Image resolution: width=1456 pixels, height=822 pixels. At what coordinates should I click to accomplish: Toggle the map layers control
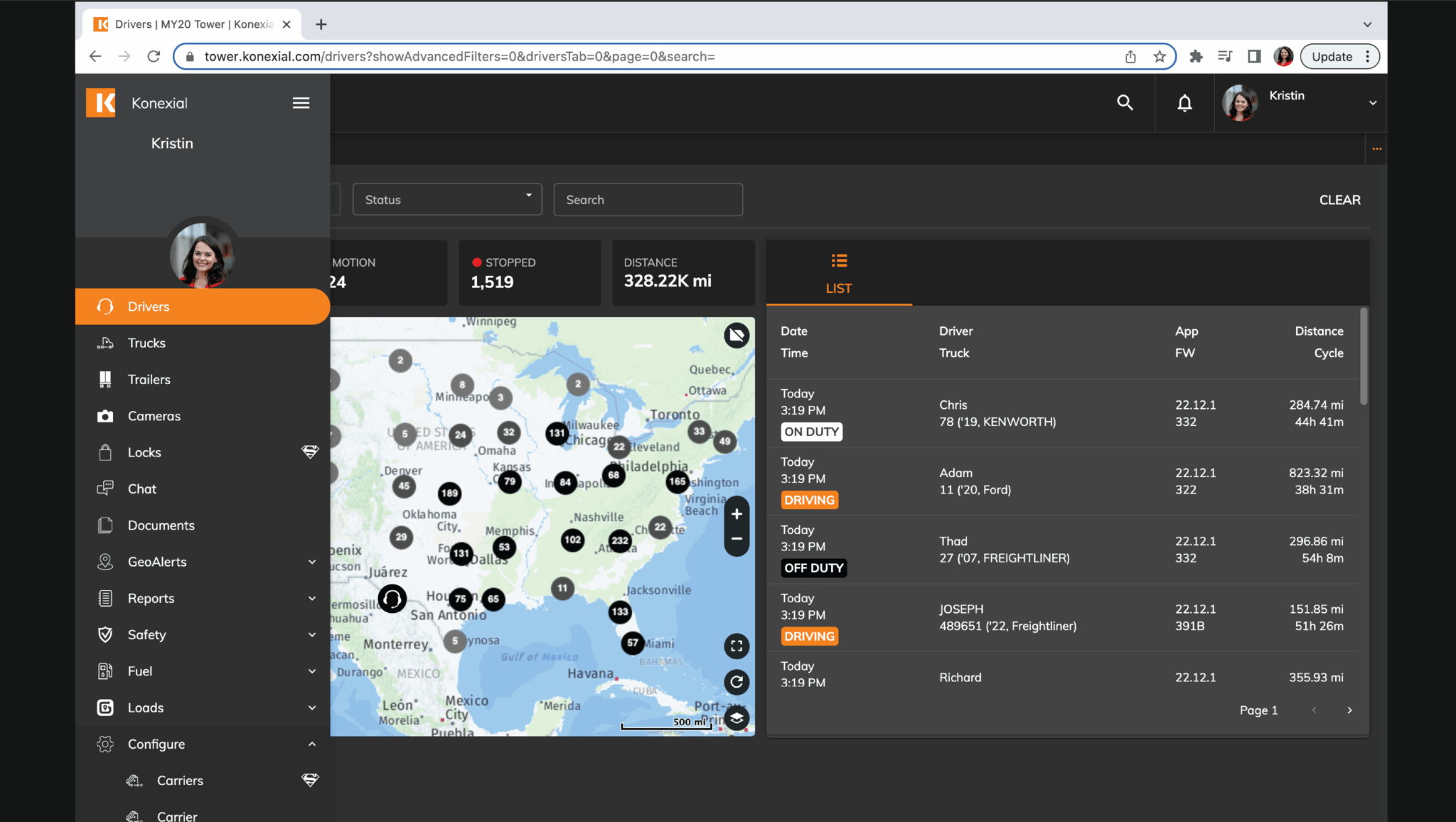[x=737, y=719]
